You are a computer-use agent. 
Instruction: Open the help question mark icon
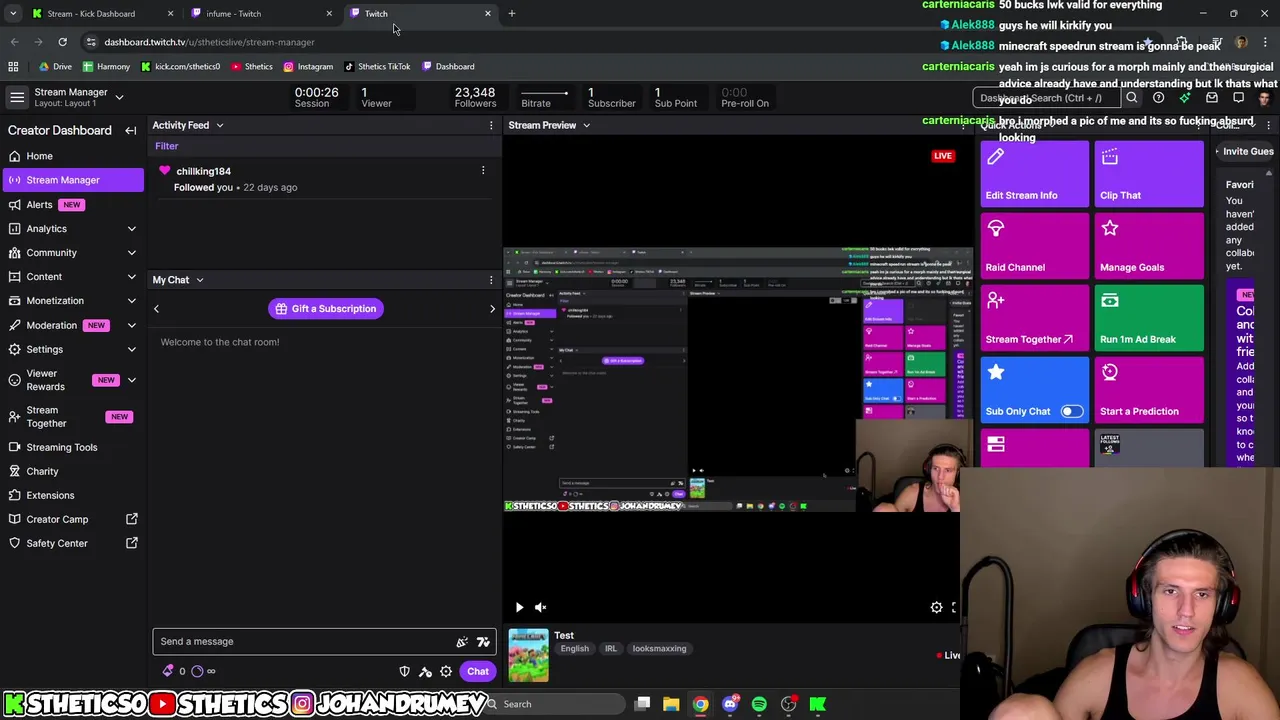click(x=1158, y=98)
